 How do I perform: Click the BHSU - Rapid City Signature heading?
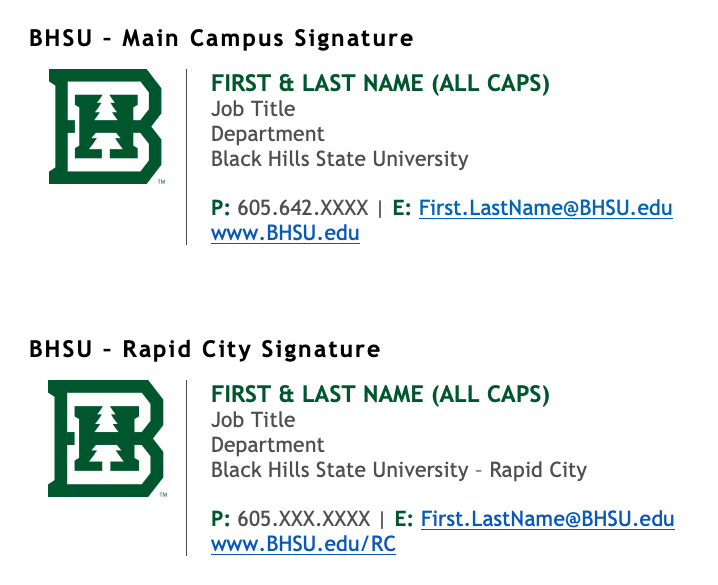[205, 350]
